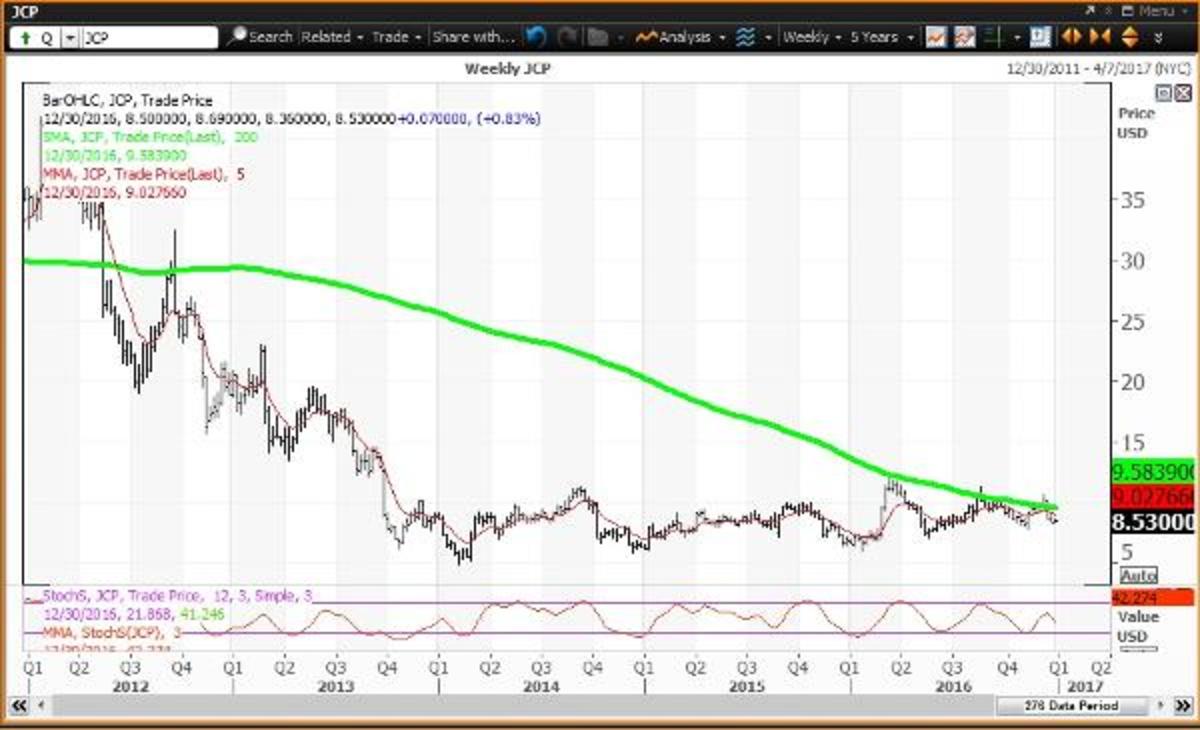This screenshot has width=1200, height=730.
Task: Open the 5 Years range dropdown
Action: (x=881, y=37)
